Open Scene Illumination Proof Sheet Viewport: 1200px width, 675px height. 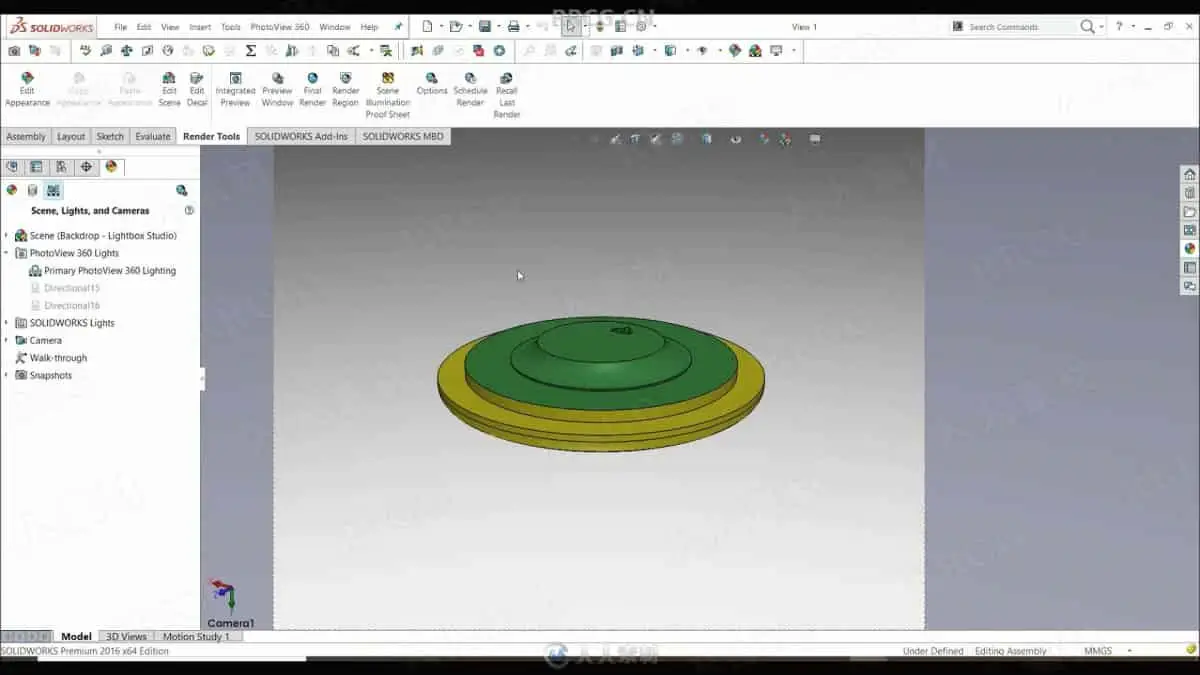[x=387, y=95]
